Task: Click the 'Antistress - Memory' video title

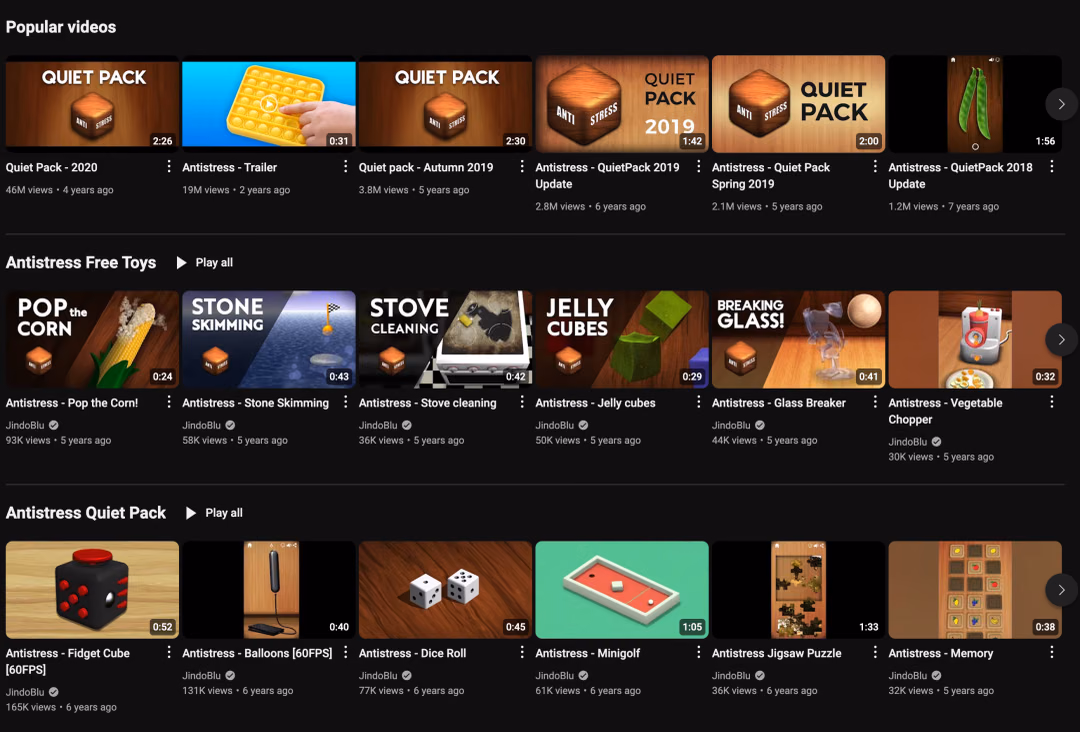Action: click(940, 653)
